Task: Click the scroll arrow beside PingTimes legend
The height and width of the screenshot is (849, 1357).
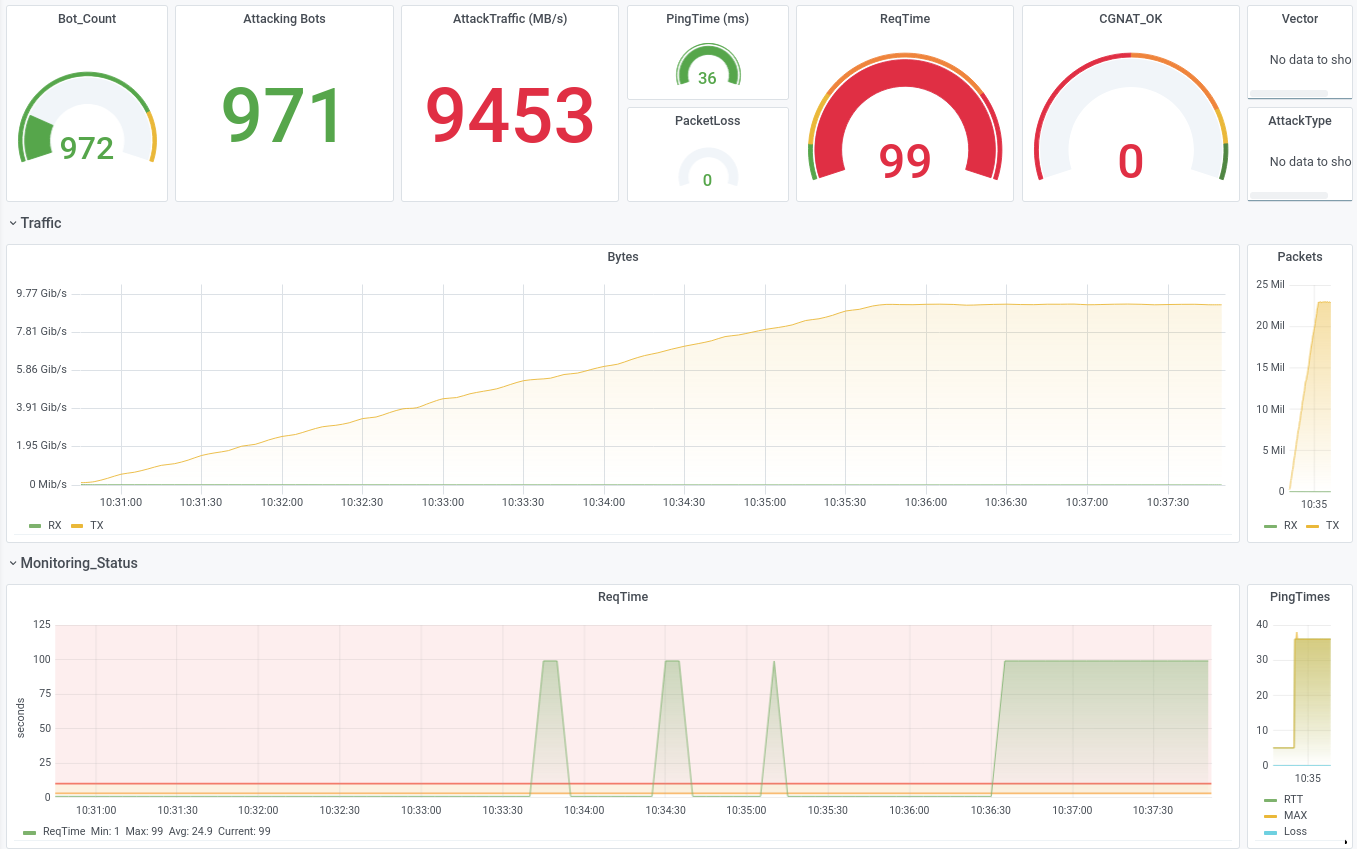Action: coord(1346,841)
